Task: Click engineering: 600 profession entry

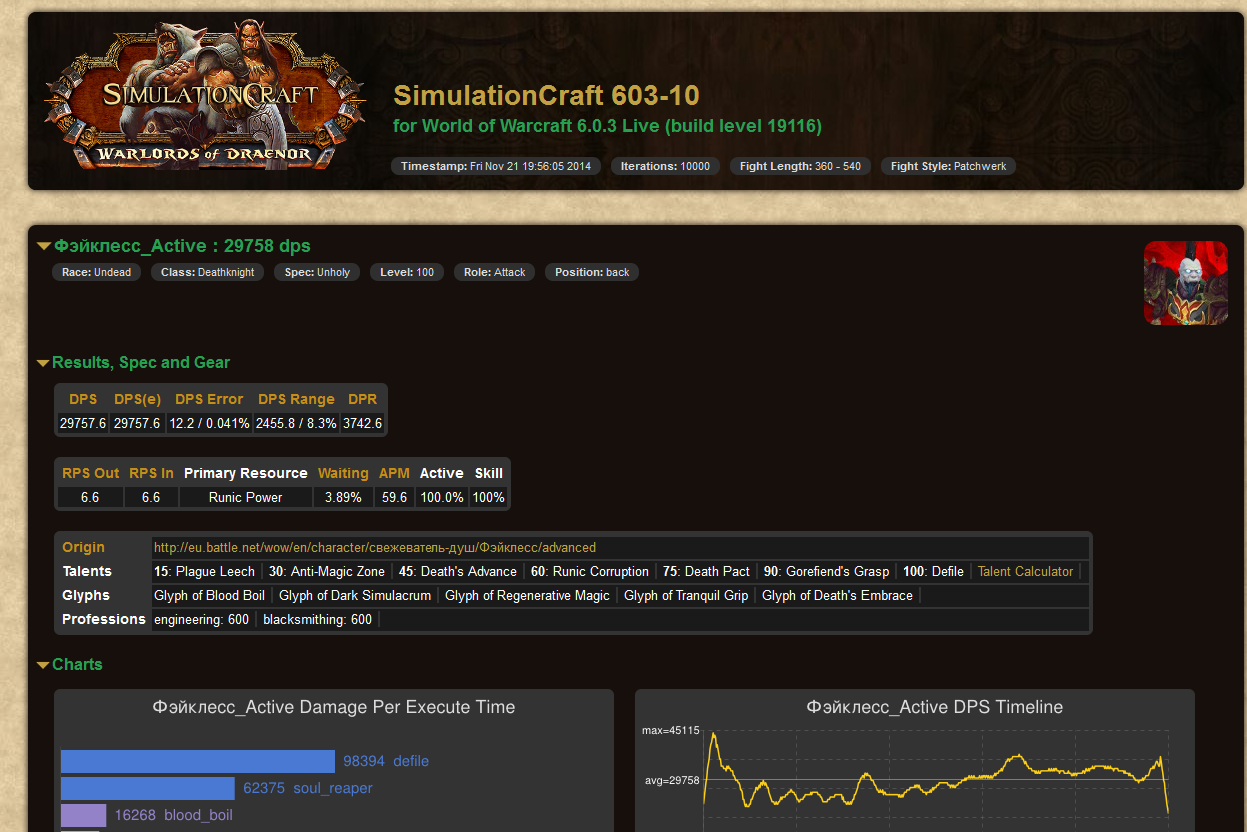Action: (x=201, y=620)
